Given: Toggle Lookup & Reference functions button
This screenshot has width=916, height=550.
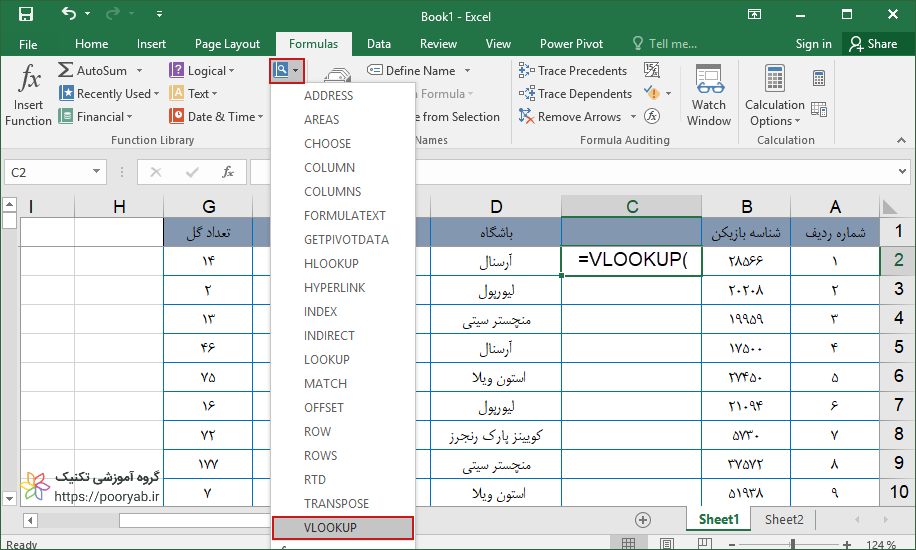Looking at the screenshot, I should (287, 71).
